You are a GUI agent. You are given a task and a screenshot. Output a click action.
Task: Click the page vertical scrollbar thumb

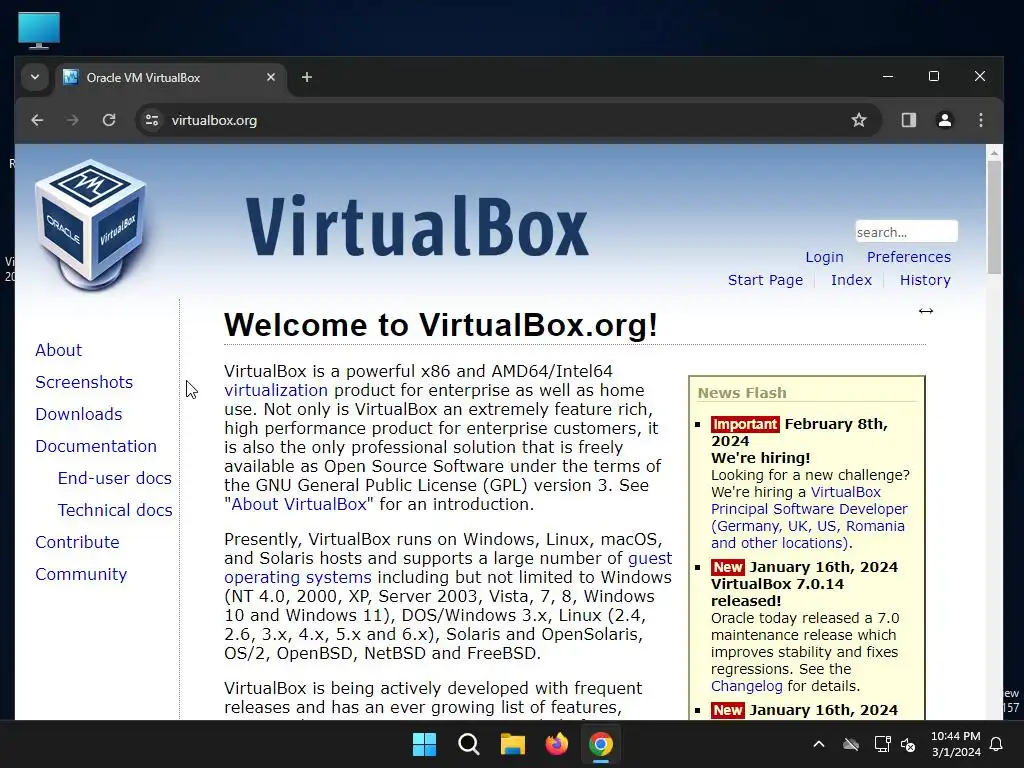coord(994,217)
